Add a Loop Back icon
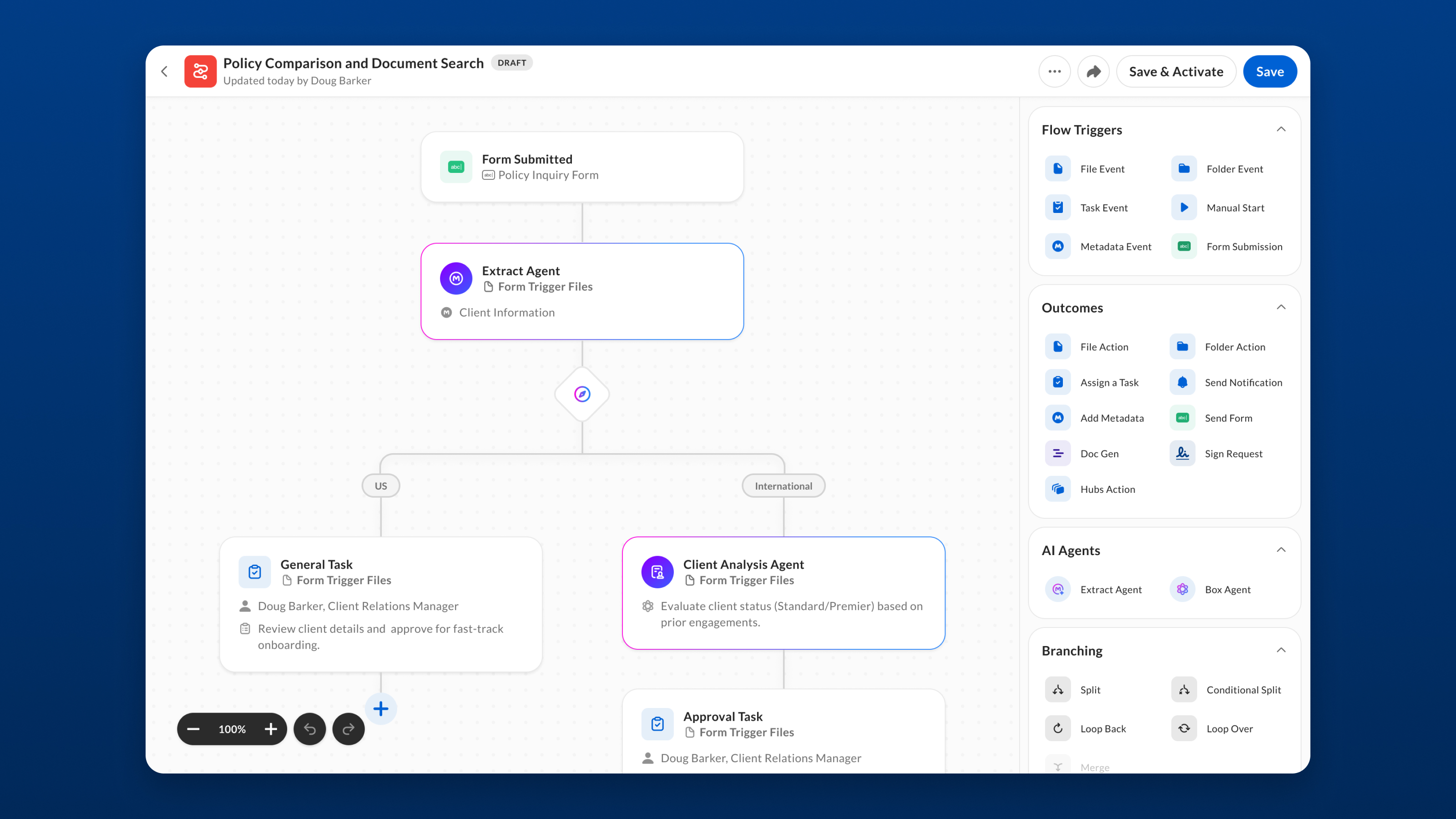 pos(1057,728)
